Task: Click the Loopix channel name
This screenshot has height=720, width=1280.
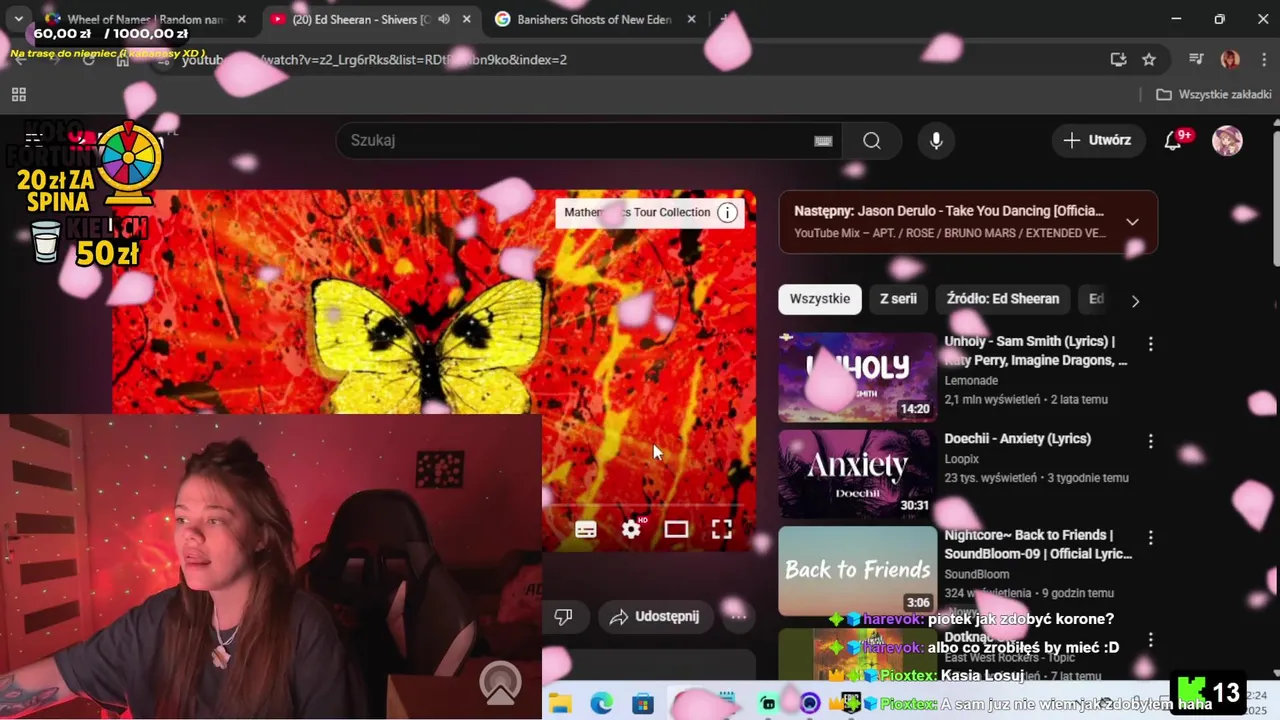Action: tap(962, 459)
